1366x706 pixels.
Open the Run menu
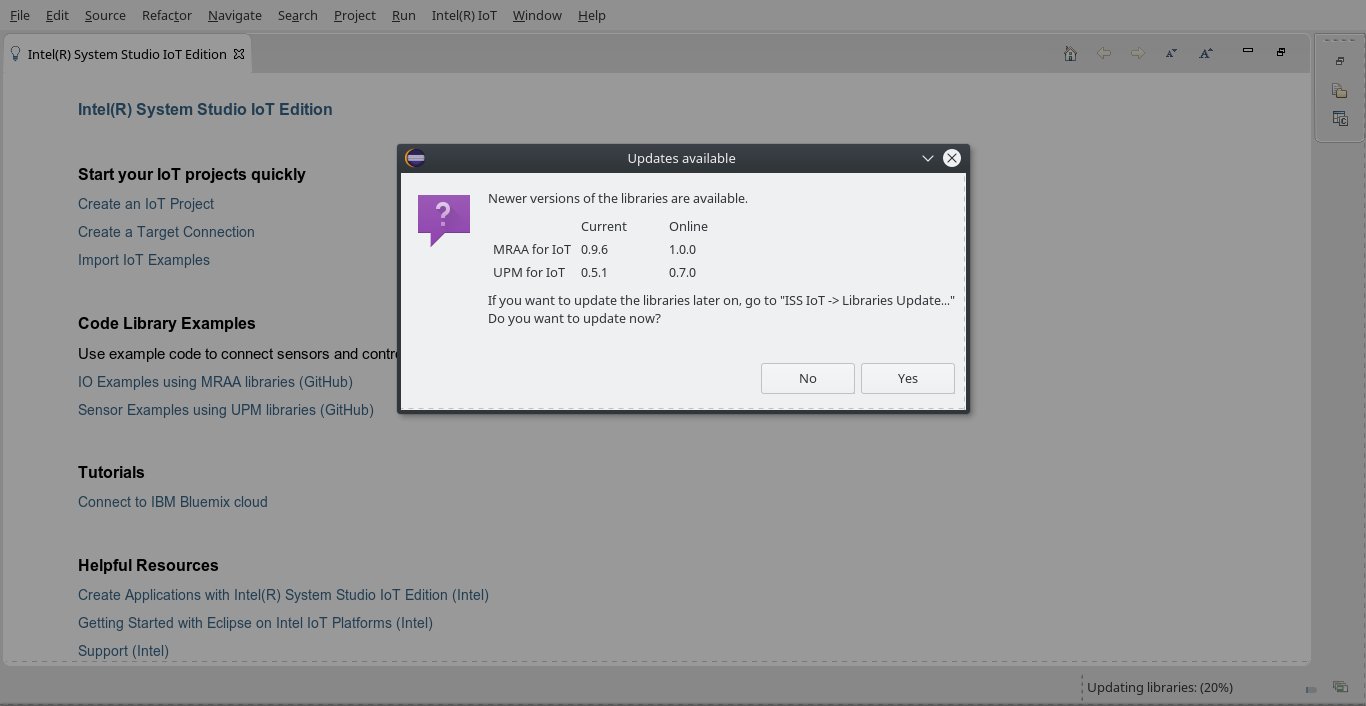point(404,15)
